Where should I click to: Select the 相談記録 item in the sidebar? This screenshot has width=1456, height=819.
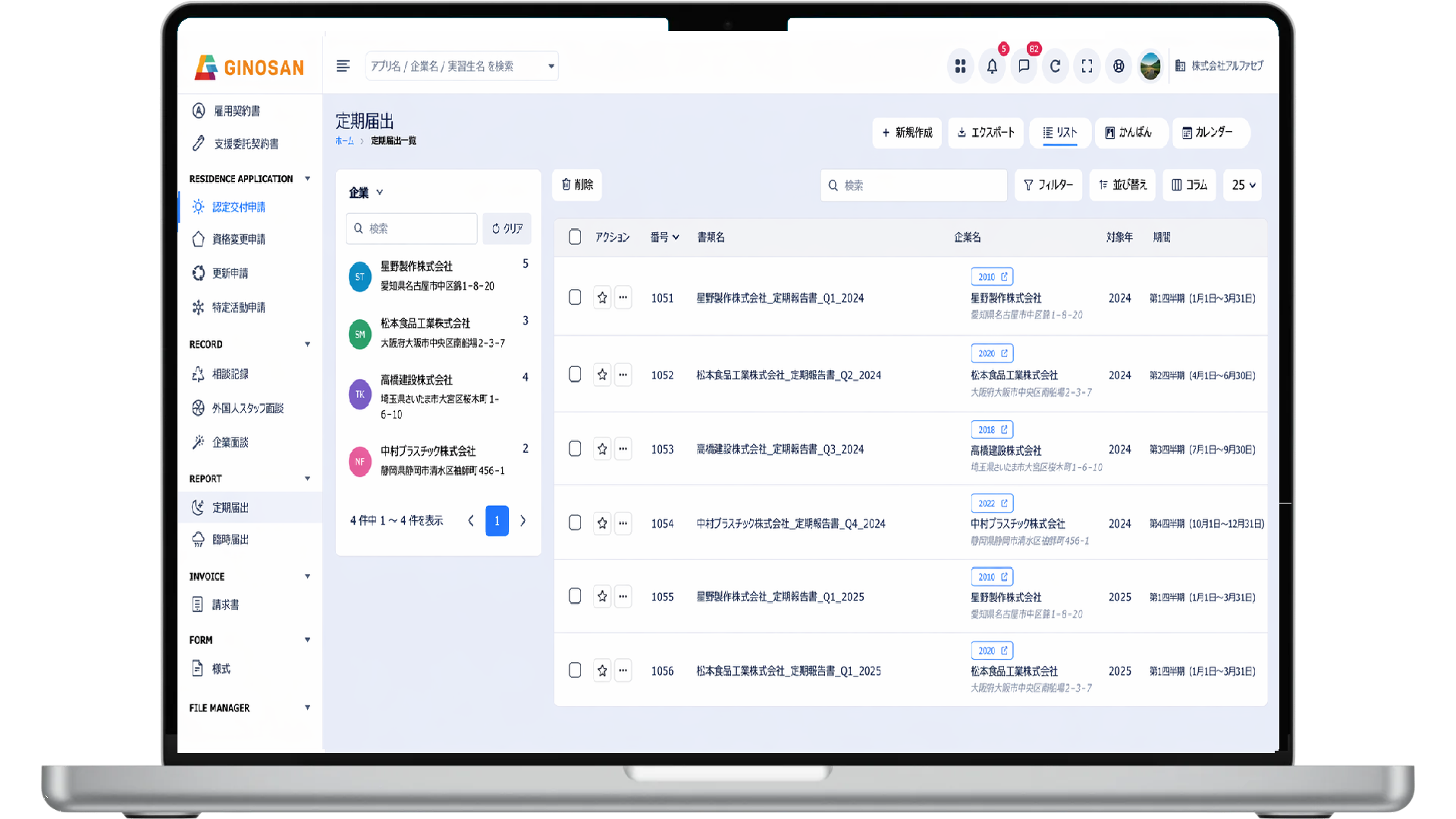tap(230, 373)
